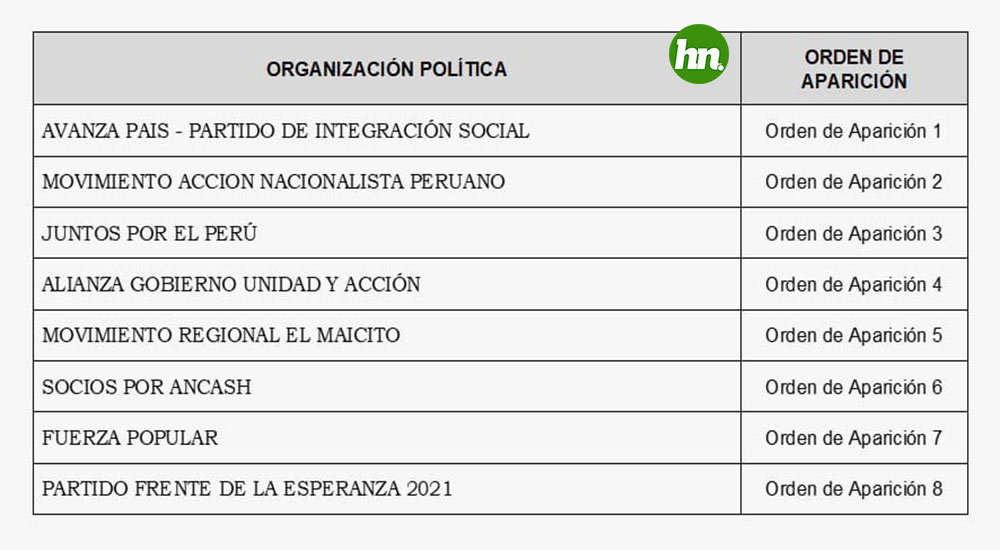
Task: Select the ORDEN DE APARICIÓN column header
Action: (854, 68)
